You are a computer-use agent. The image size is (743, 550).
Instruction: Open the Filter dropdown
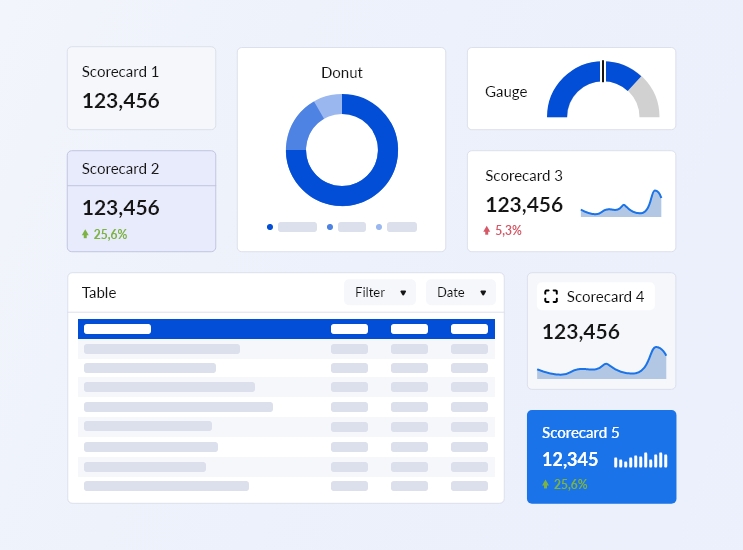coord(380,292)
